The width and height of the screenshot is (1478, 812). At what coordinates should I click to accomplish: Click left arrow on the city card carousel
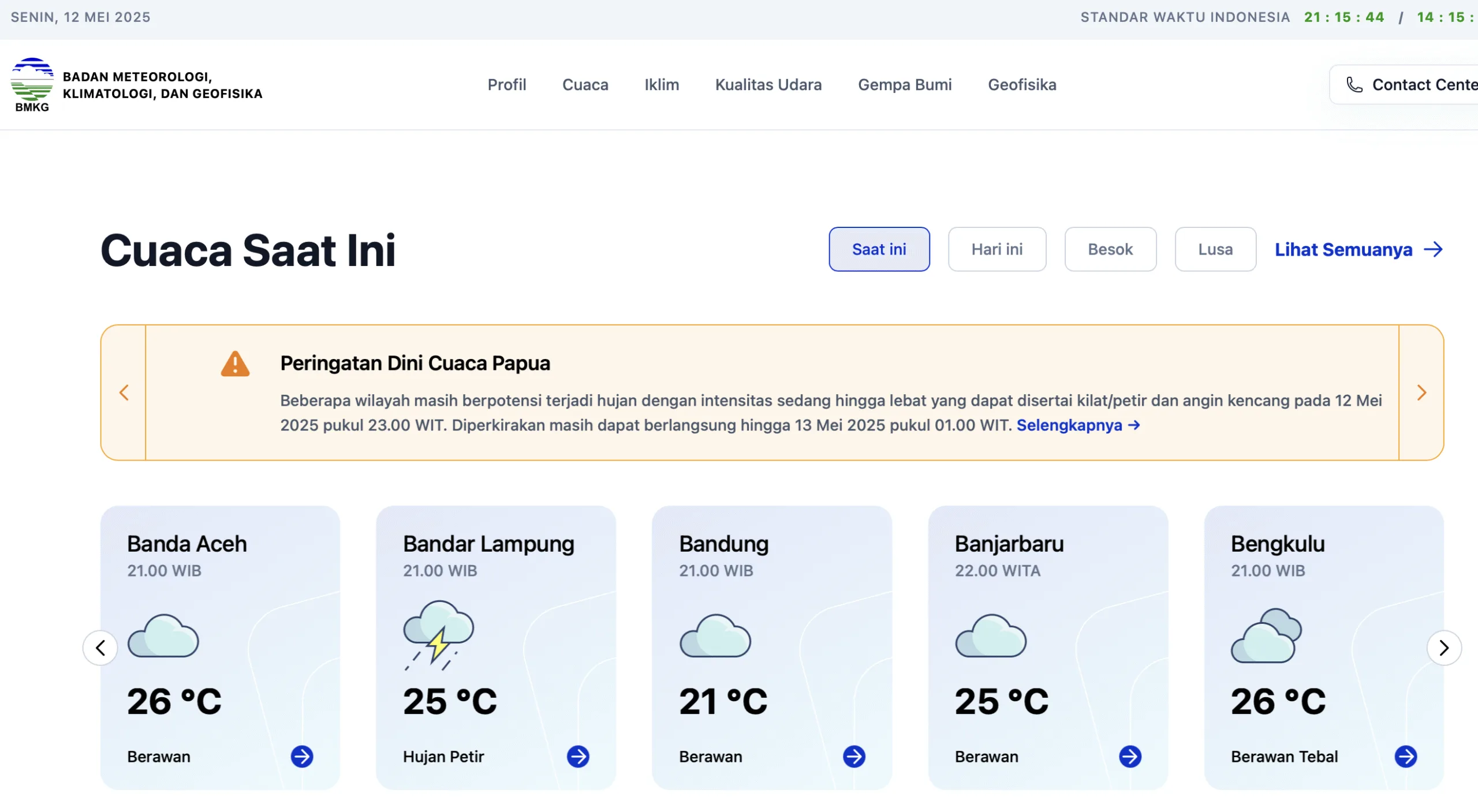(x=100, y=648)
